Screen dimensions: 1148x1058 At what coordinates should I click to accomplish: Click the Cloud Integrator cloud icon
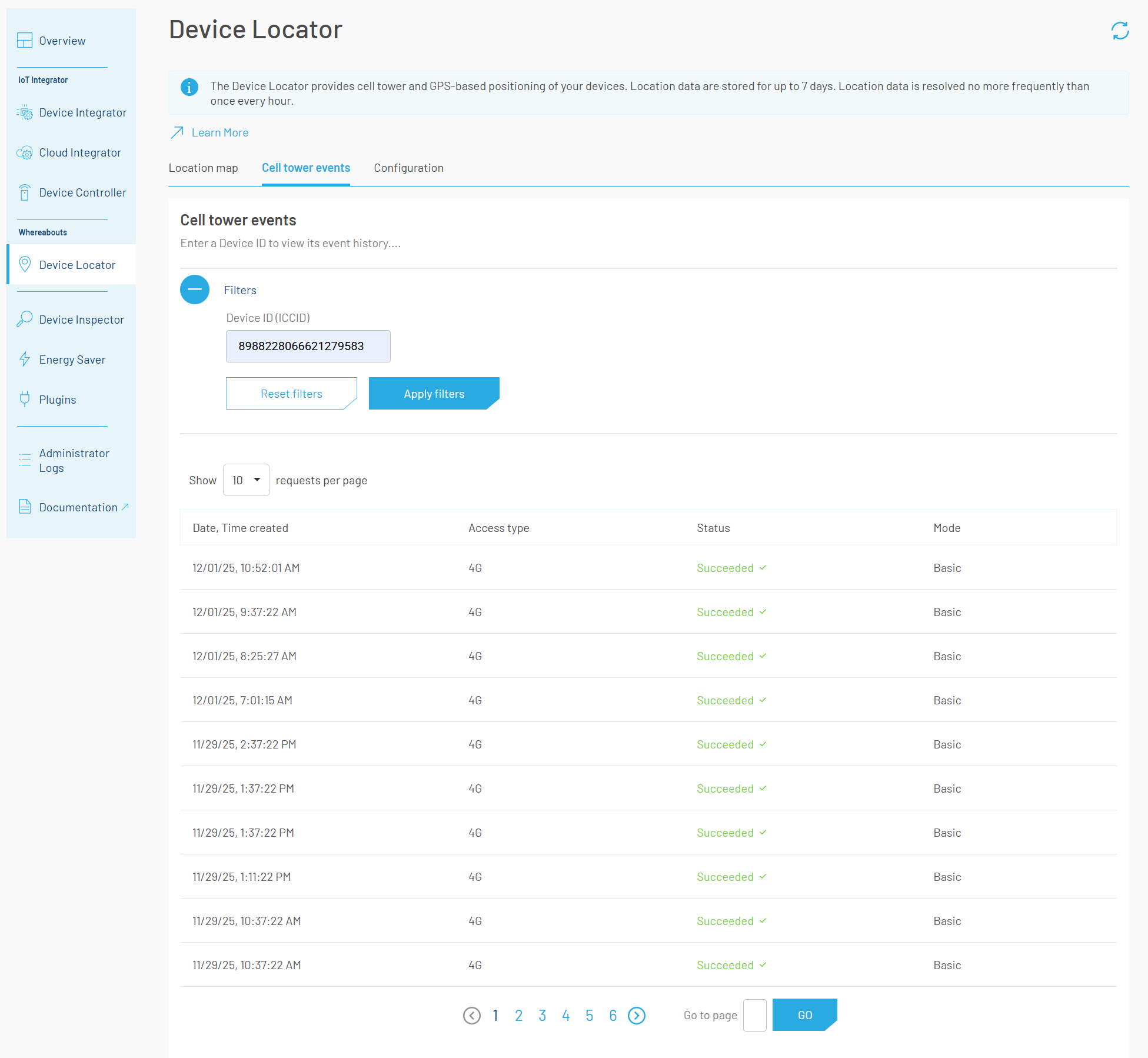[25, 152]
